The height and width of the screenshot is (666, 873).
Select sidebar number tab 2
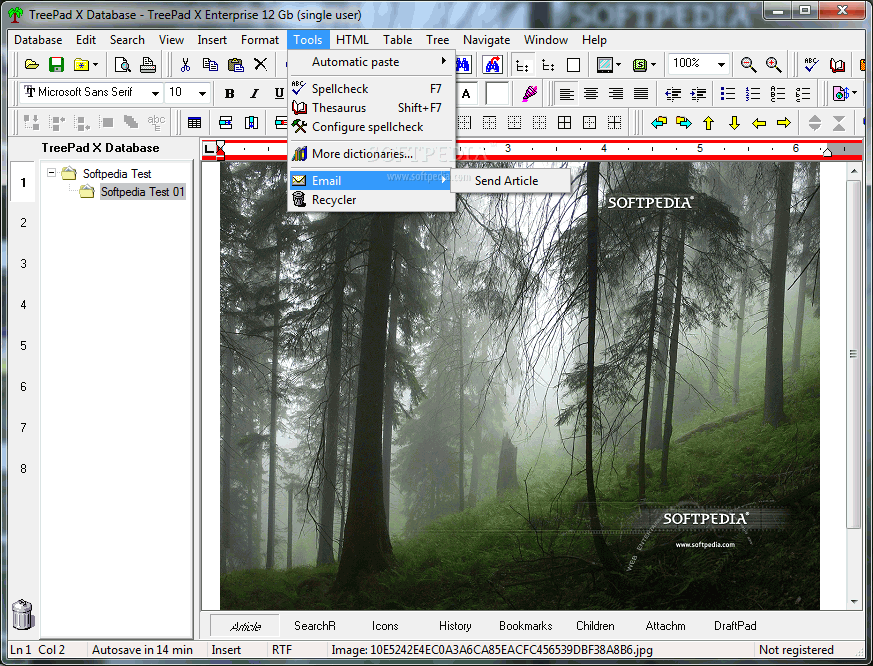pyautogui.click(x=23, y=223)
